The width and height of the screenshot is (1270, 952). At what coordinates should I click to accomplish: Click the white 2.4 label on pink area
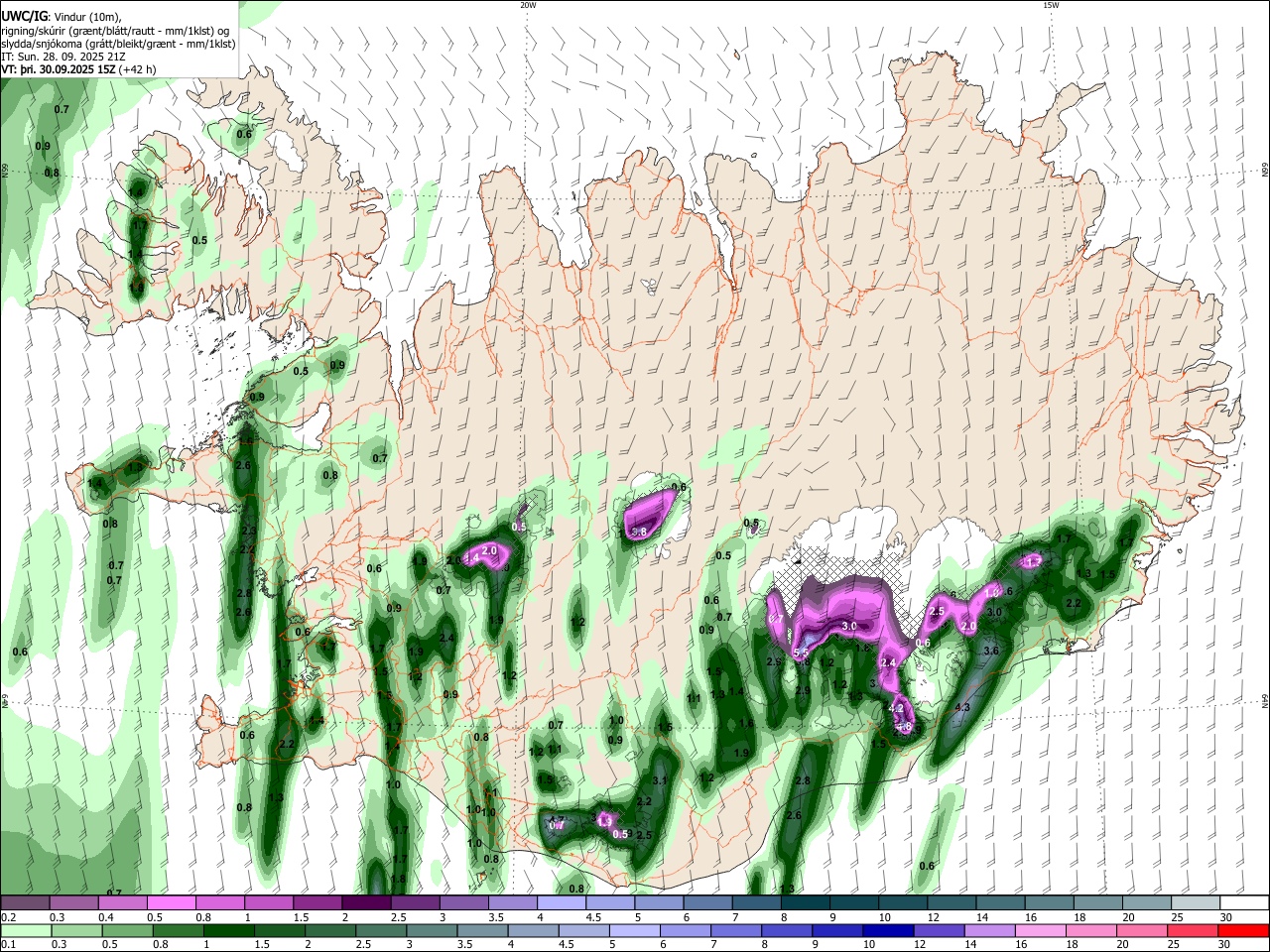(x=889, y=662)
